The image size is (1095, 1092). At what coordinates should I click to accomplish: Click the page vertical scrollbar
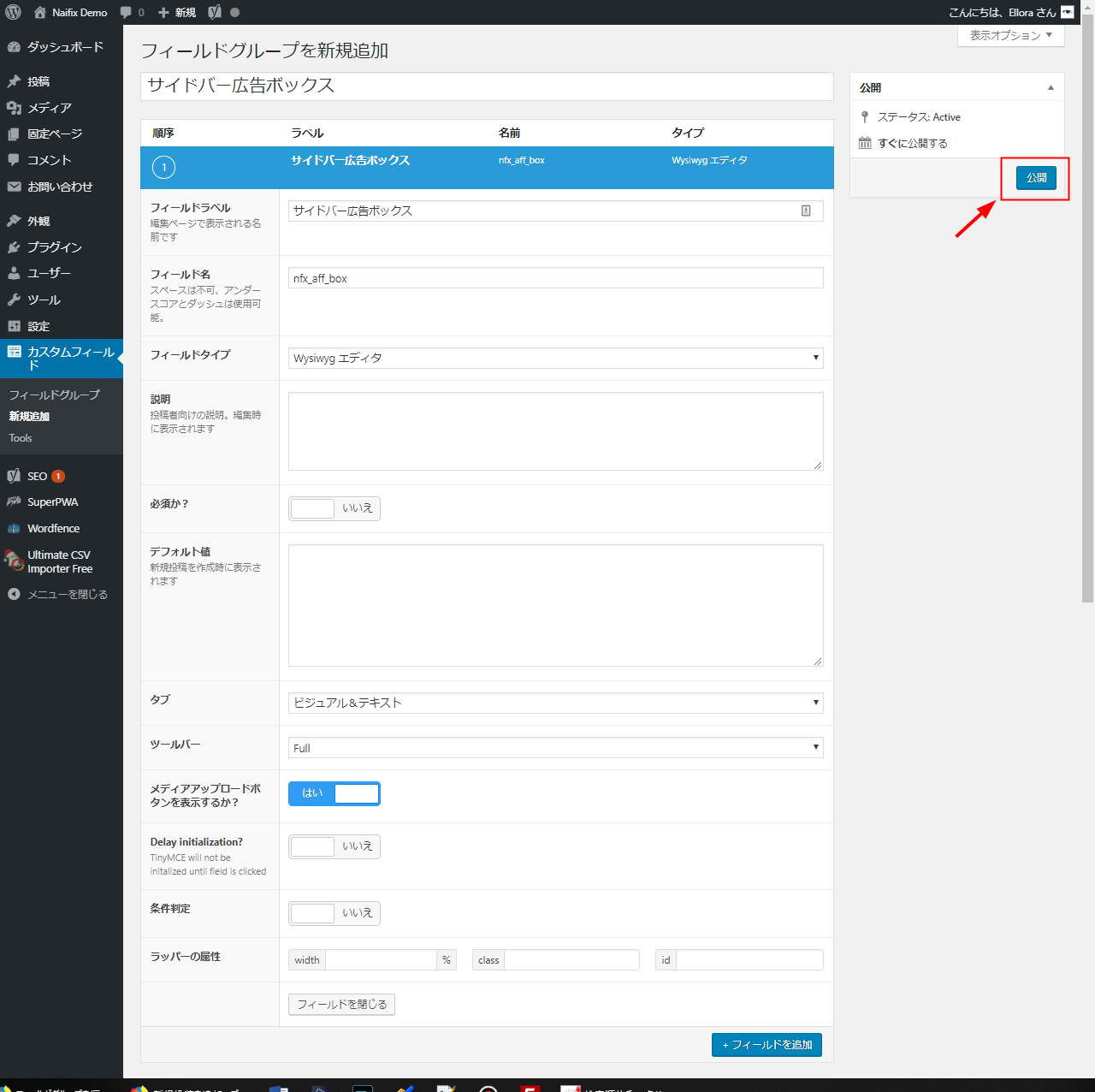coord(1087,308)
